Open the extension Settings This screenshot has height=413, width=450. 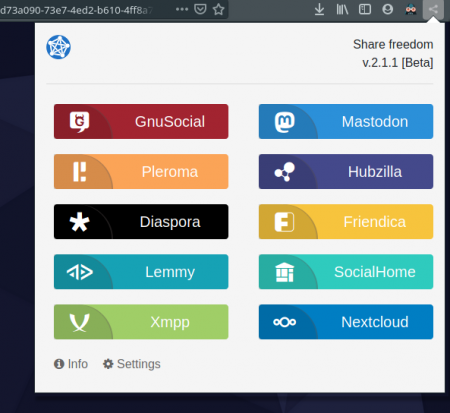click(x=131, y=364)
